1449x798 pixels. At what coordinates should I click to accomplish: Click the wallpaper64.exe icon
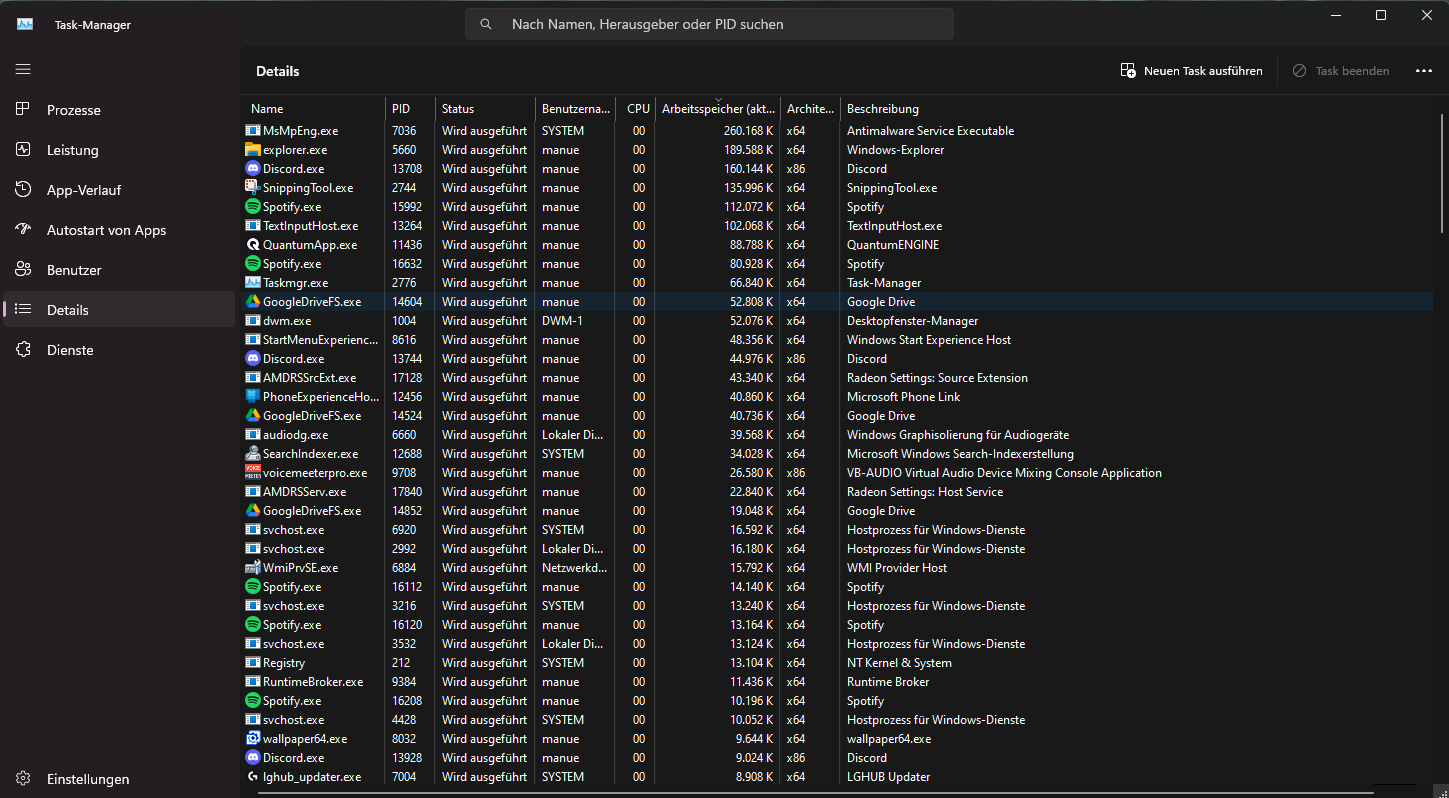[x=253, y=739]
